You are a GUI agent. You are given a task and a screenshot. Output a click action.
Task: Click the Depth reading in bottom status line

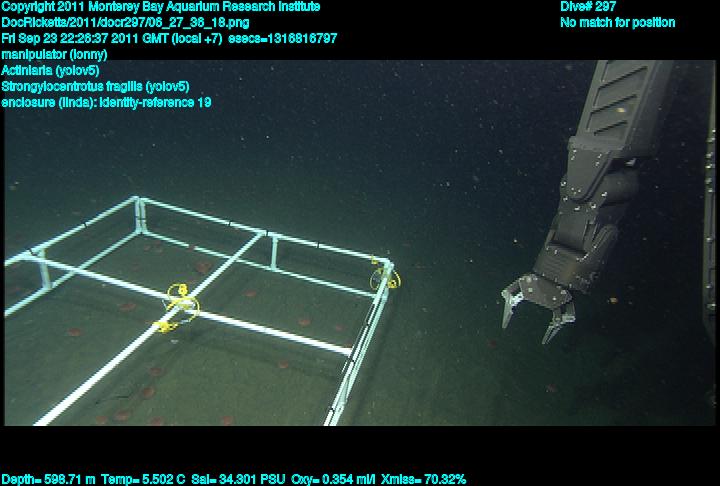(48, 479)
